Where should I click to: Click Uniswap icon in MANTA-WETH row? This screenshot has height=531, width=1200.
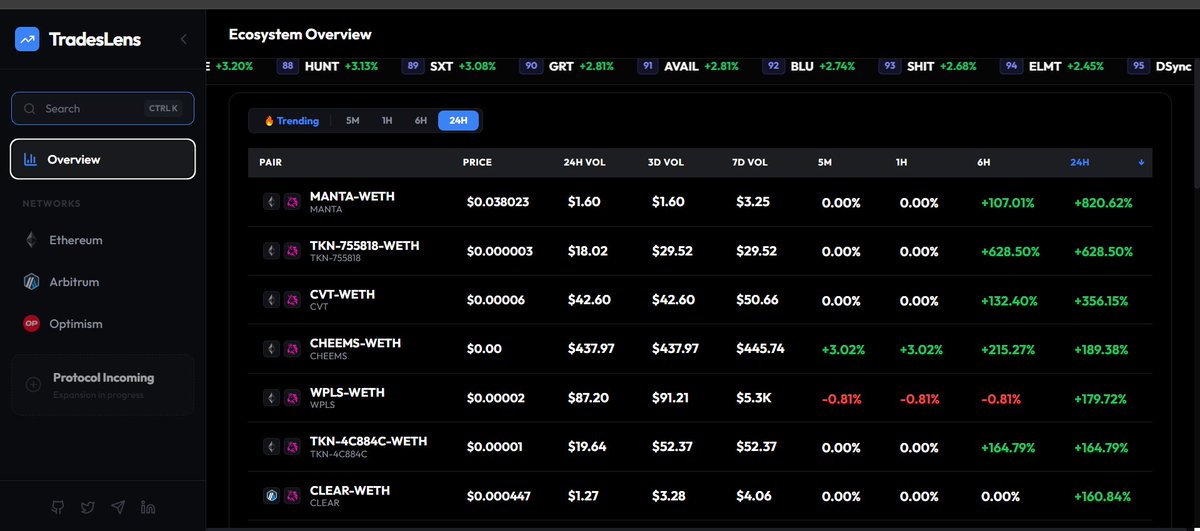292,202
